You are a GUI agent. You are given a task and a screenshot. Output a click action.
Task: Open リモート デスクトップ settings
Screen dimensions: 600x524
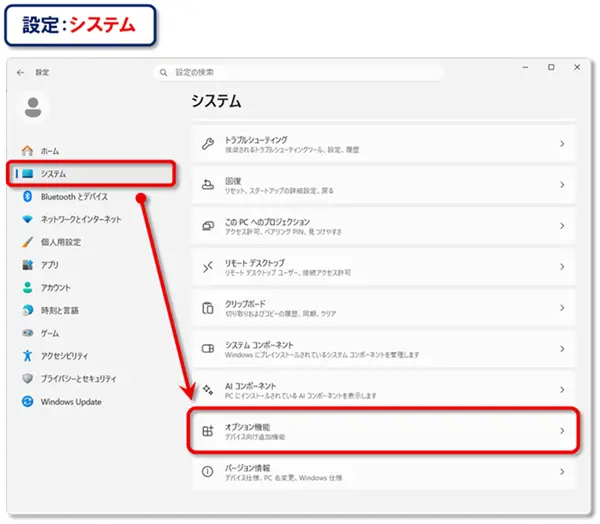coord(384,267)
